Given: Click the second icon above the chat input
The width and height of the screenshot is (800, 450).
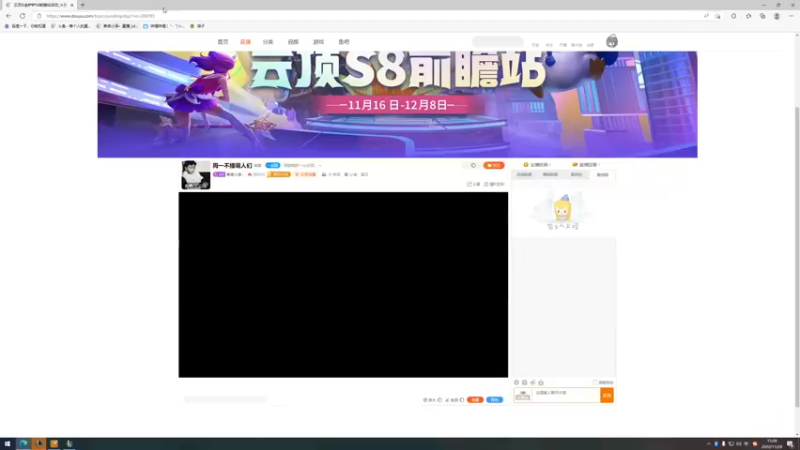Looking at the screenshot, I should pos(524,382).
